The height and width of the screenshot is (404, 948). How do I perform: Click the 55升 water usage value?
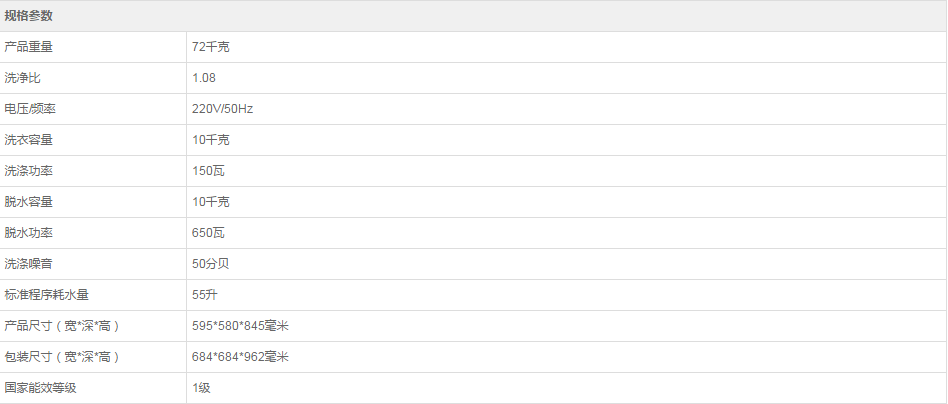[204, 295]
